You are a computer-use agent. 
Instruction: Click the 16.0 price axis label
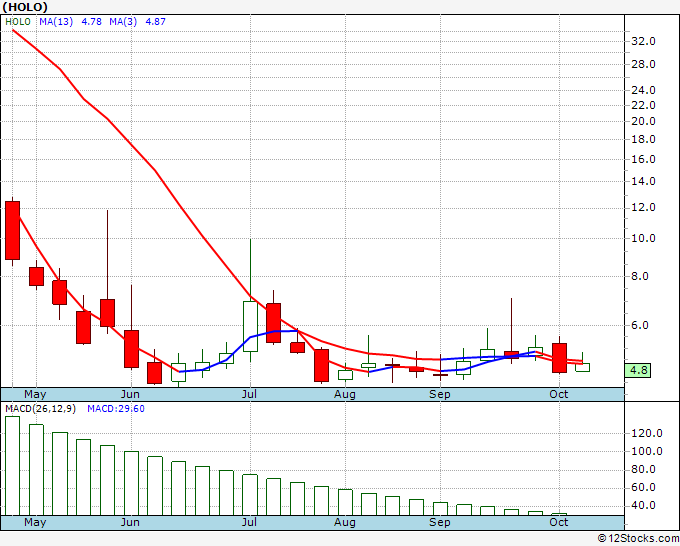tap(643, 159)
